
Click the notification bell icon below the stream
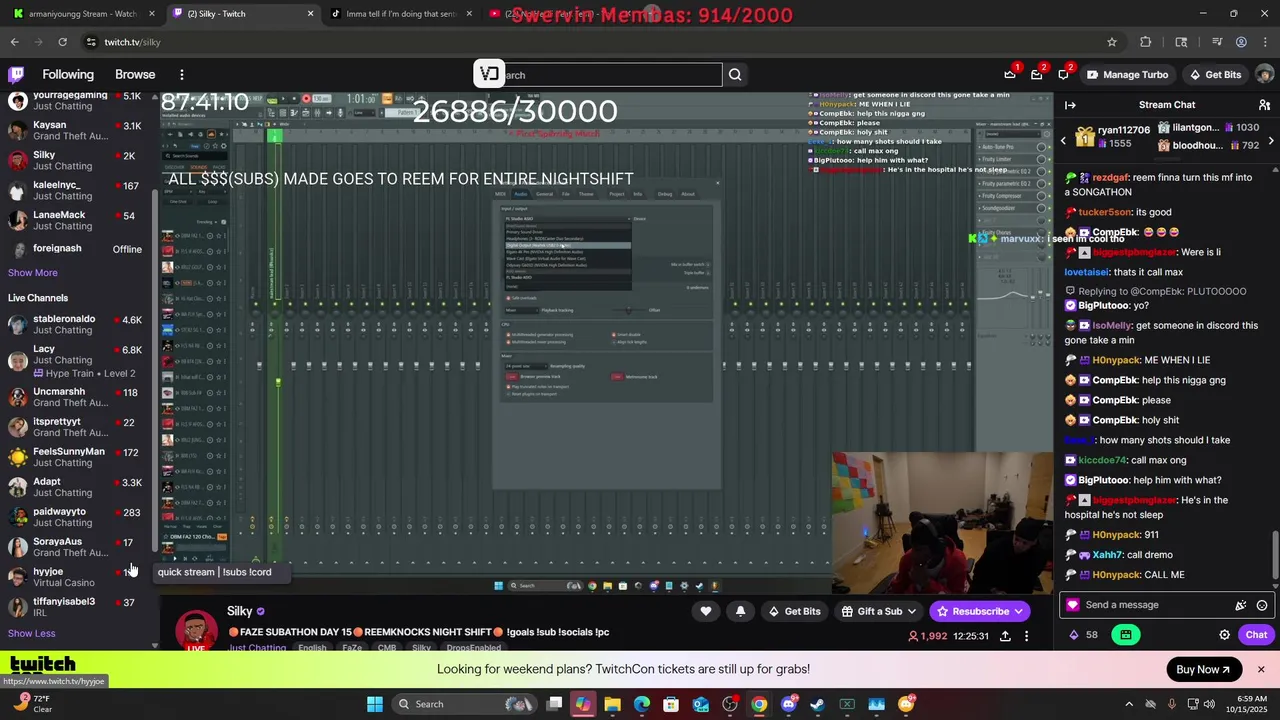point(740,611)
